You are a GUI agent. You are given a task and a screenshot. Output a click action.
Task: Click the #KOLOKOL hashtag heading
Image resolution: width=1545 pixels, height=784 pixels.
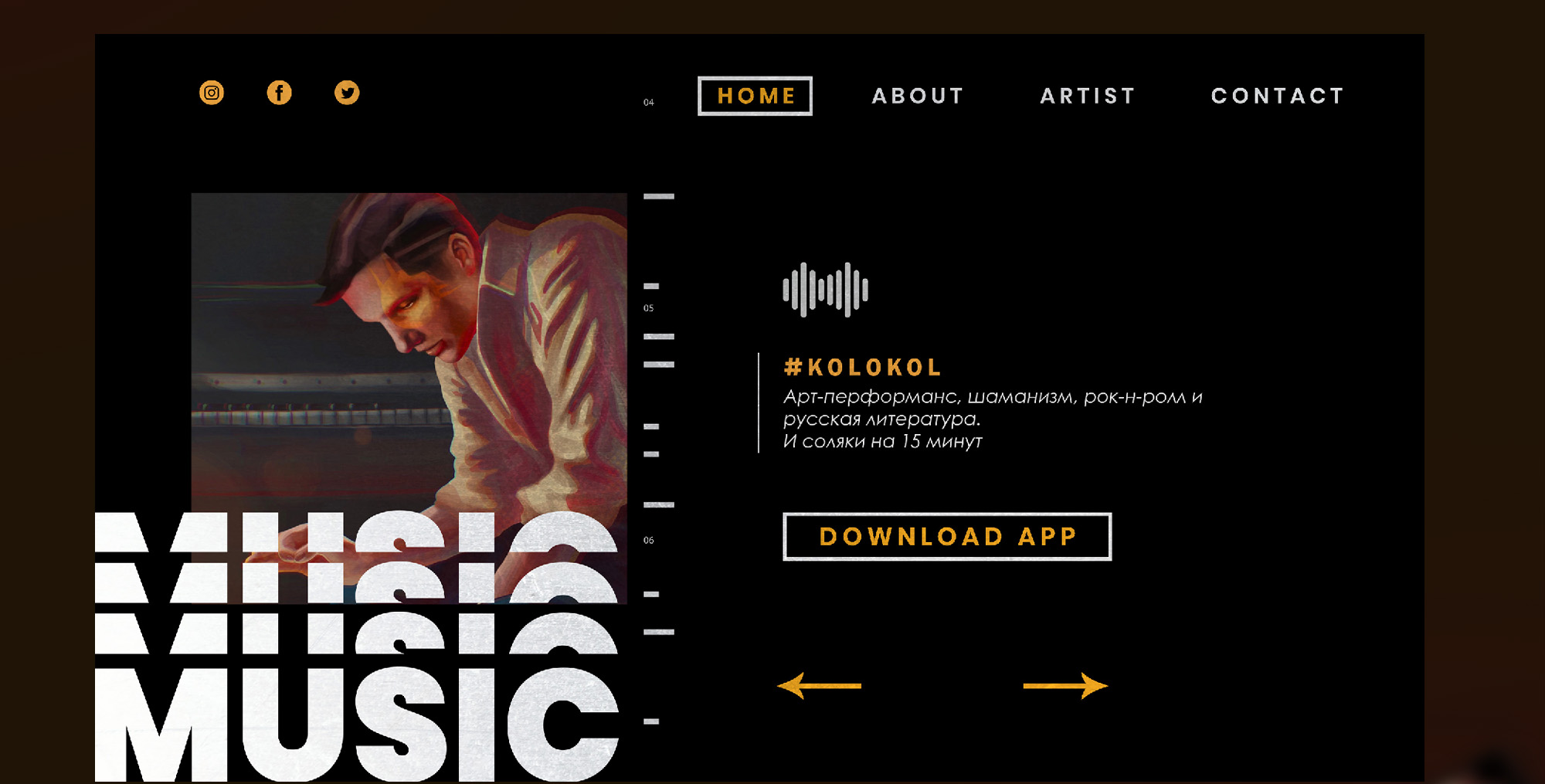[862, 367]
